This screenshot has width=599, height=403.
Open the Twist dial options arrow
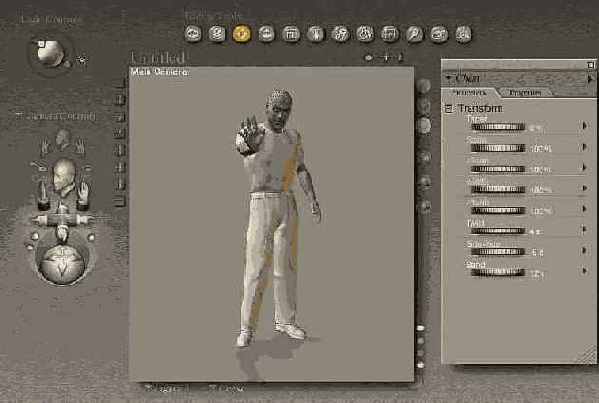(584, 229)
